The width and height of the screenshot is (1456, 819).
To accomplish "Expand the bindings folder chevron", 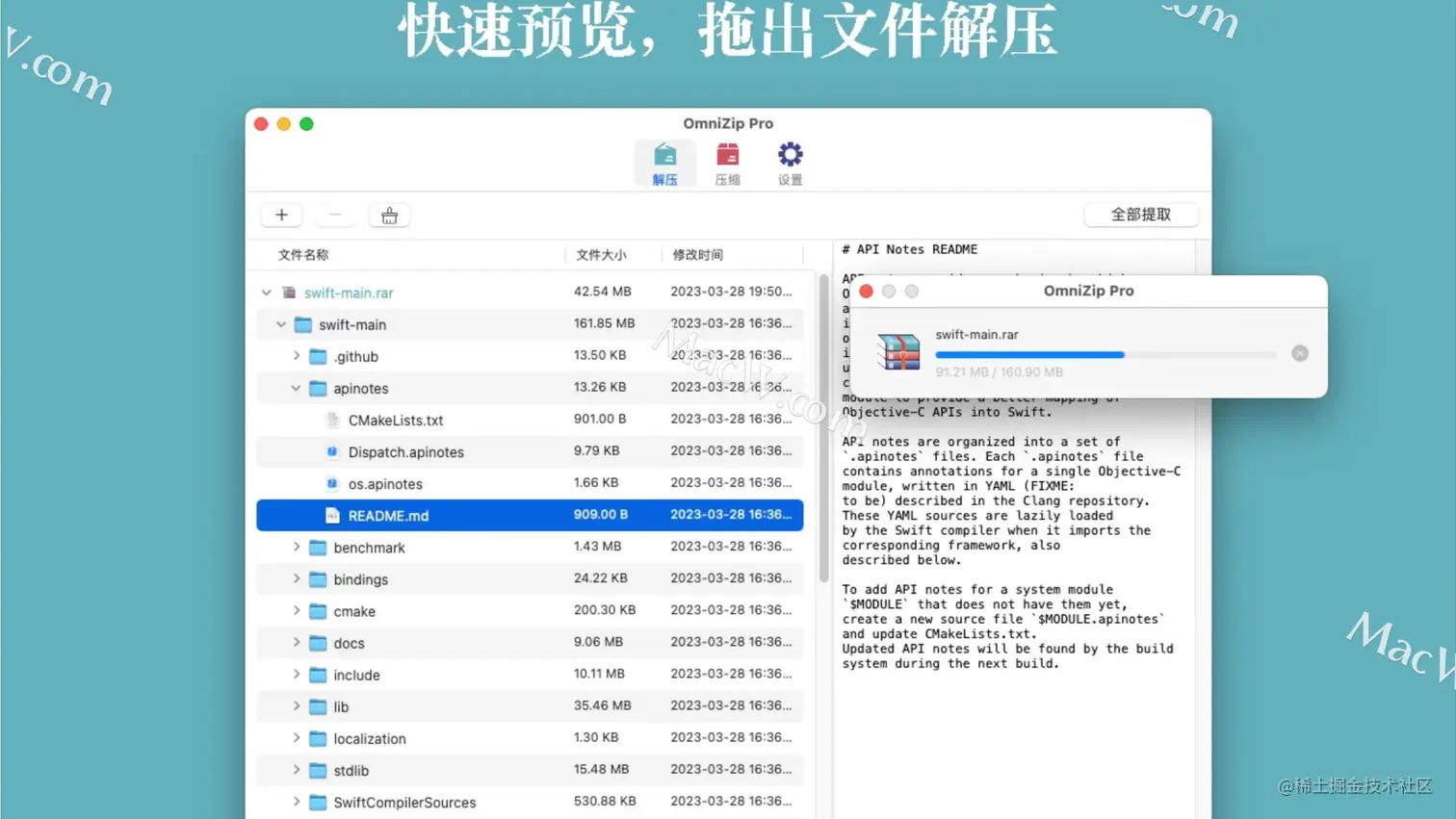I will click(296, 578).
